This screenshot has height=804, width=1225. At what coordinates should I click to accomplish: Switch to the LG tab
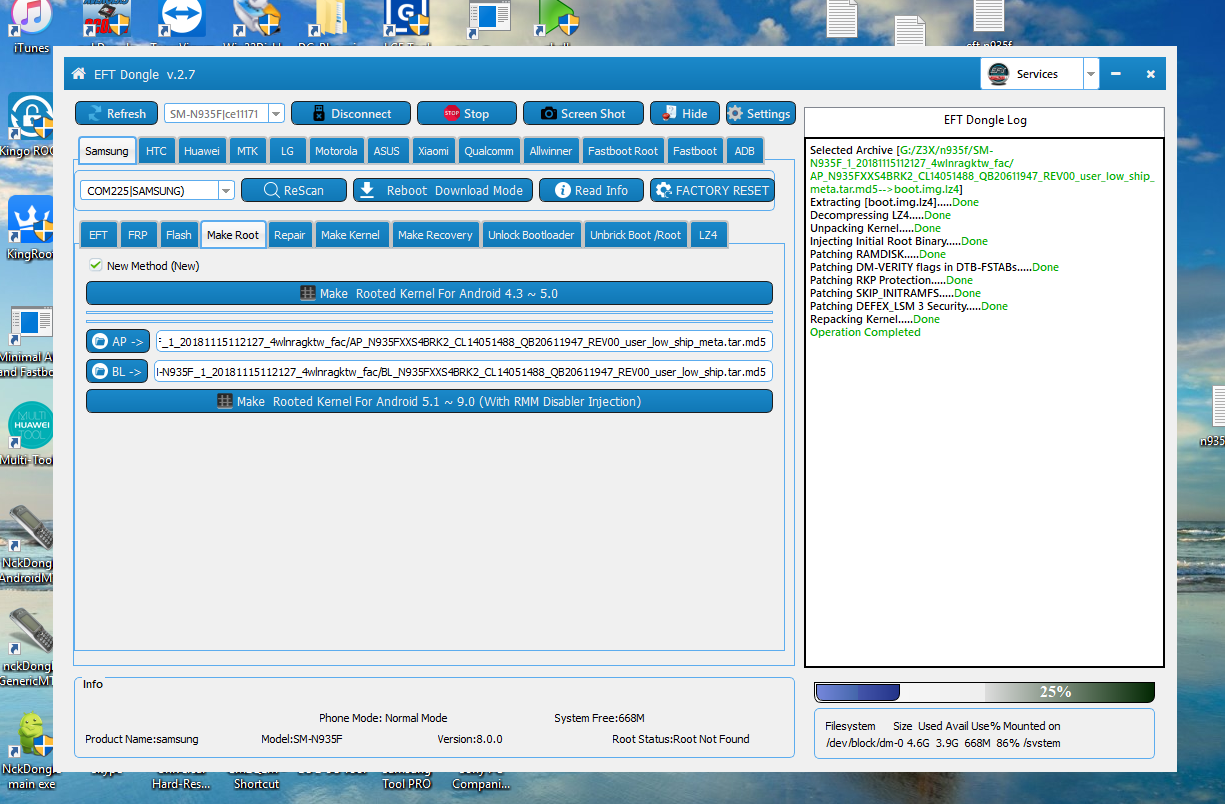tap(287, 151)
